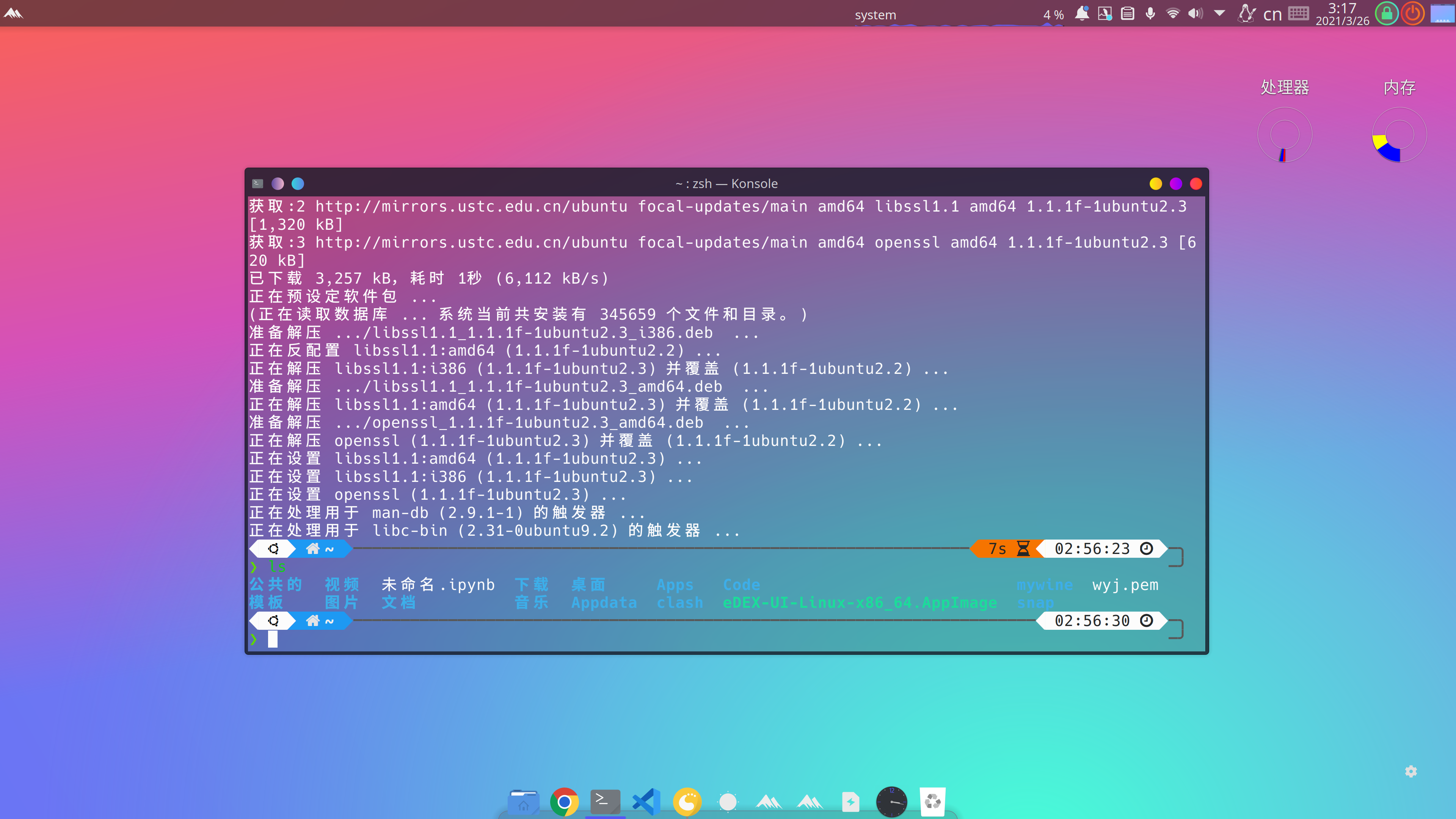The image size is (1456, 819).
Task: Click the clash directory name
Action: [680, 602]
